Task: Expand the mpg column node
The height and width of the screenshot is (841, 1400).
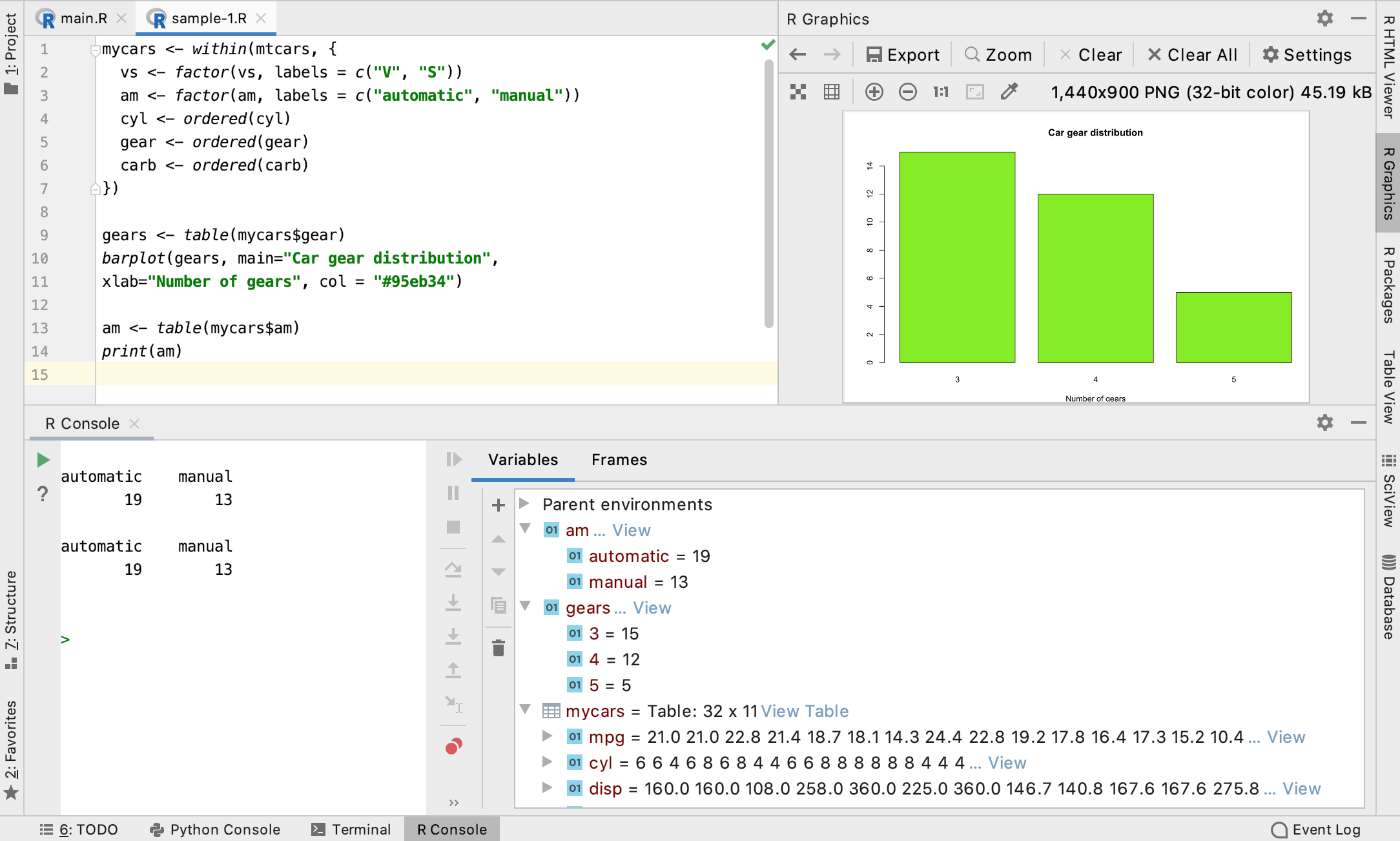Action: (x=547, y=736)
